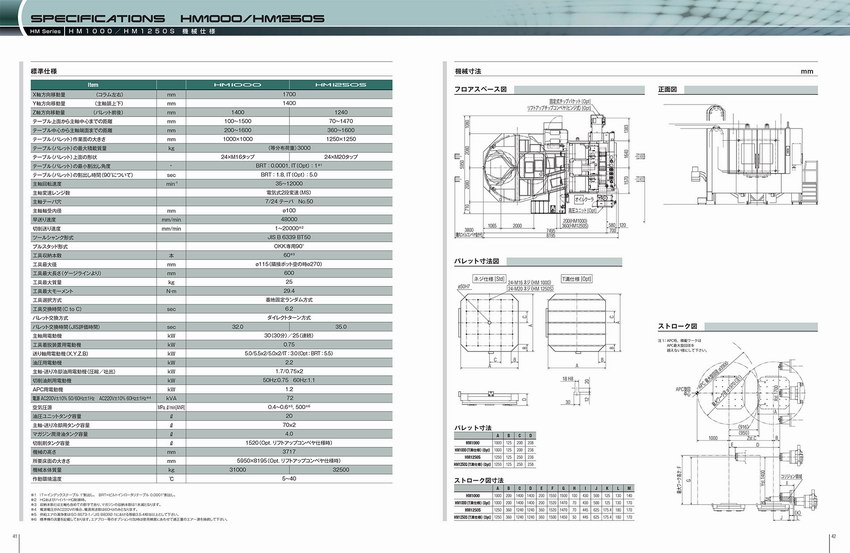Click the Item column header
The height and width of the screenshot is (553, 850).
pos(92,85)
